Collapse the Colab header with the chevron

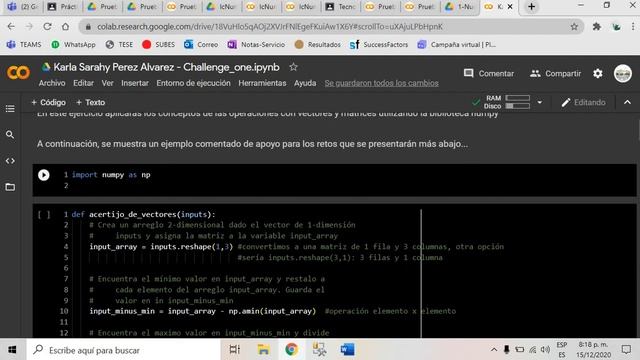click(627, 102)
